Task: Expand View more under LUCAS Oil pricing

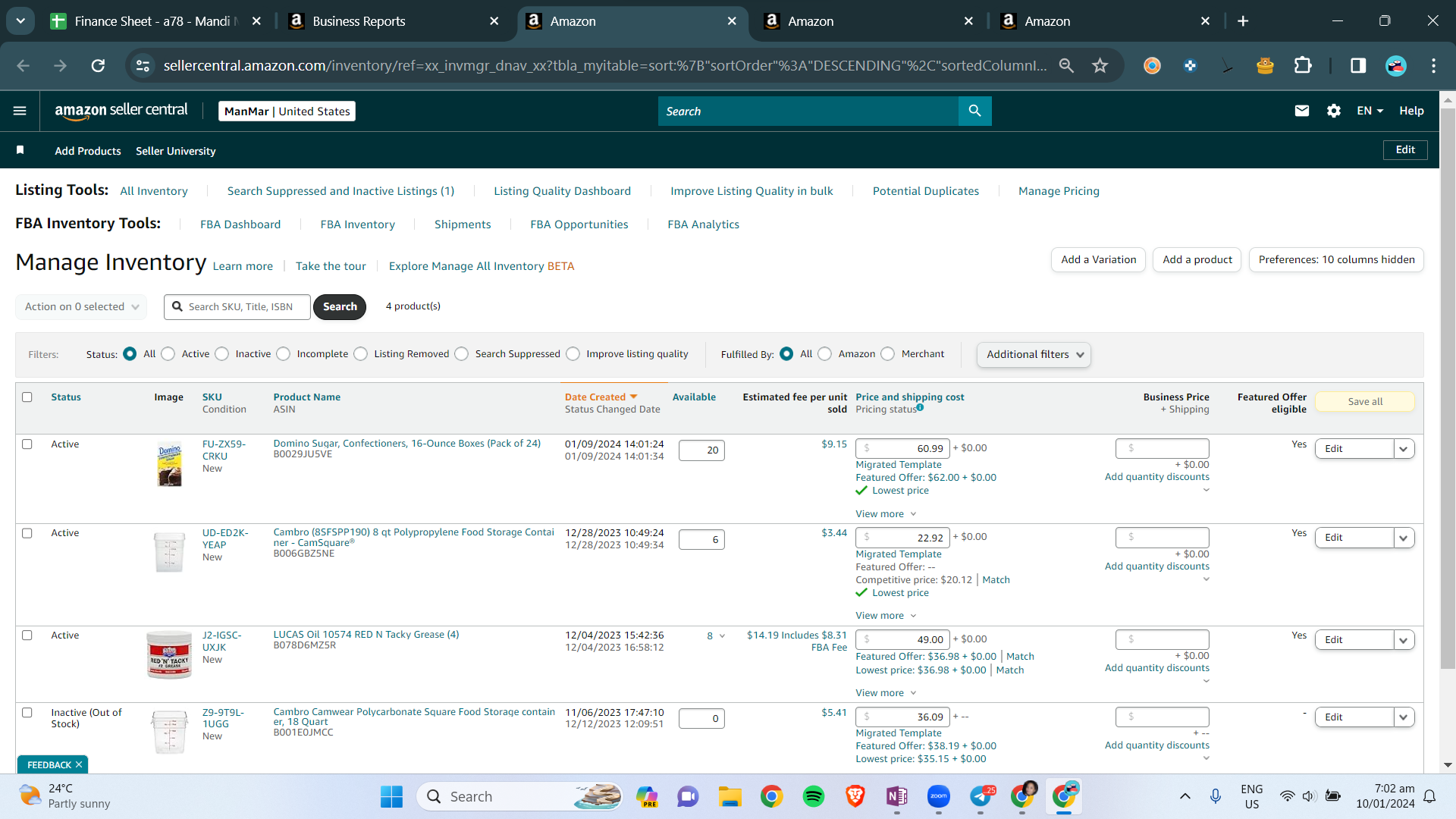Action: coord(886,693)
